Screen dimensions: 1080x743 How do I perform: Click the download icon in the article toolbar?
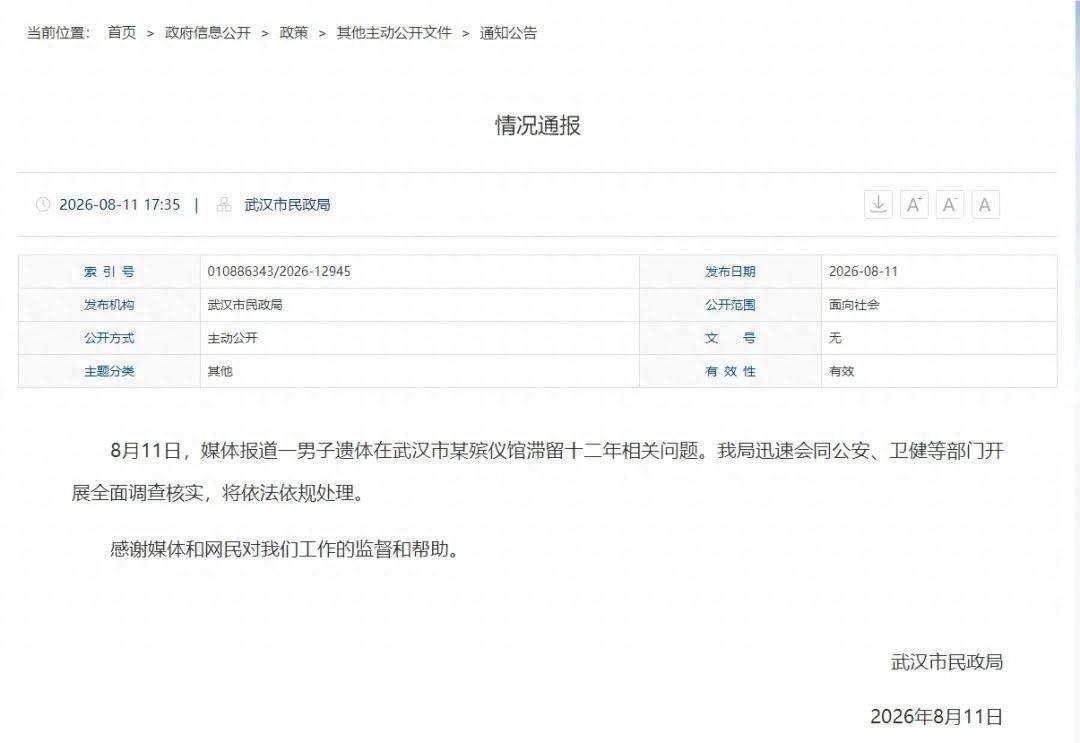coord(878,205)
